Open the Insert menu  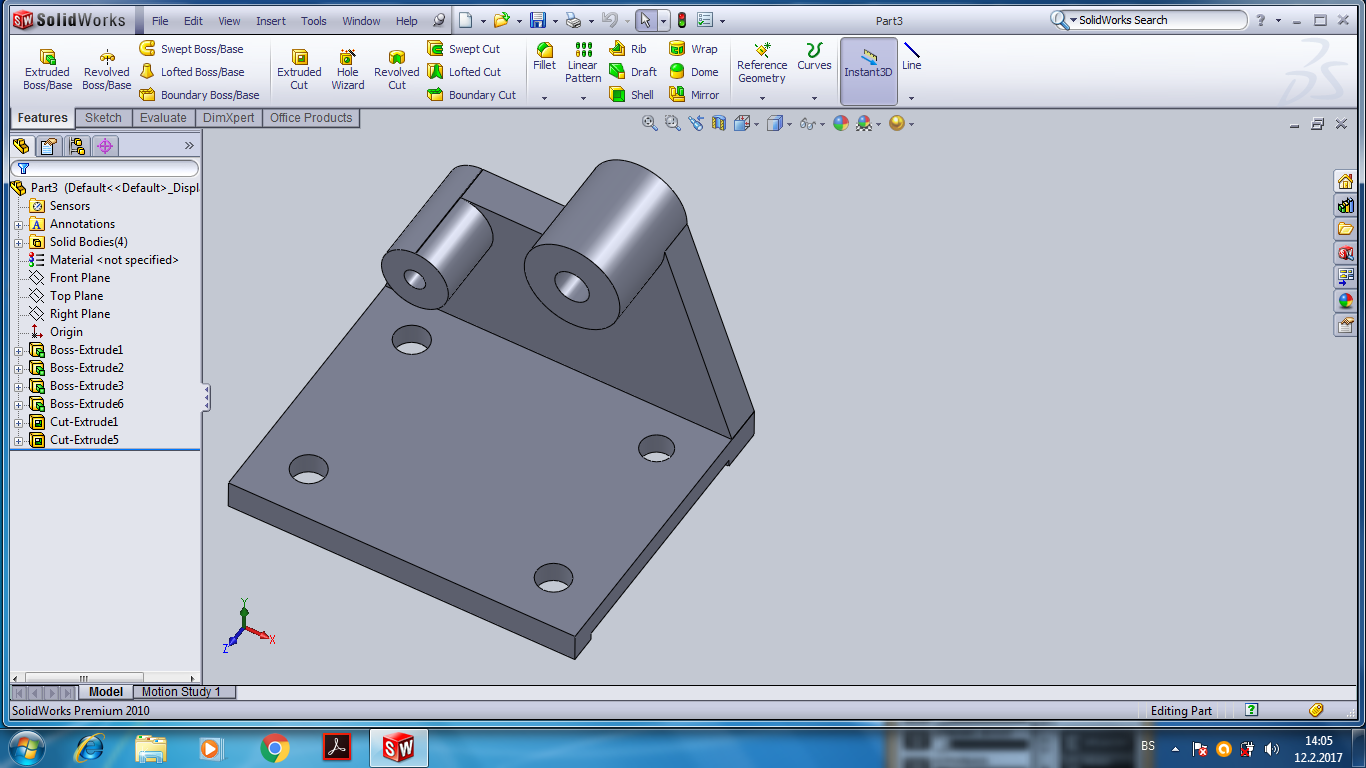(x=270, y=21)
